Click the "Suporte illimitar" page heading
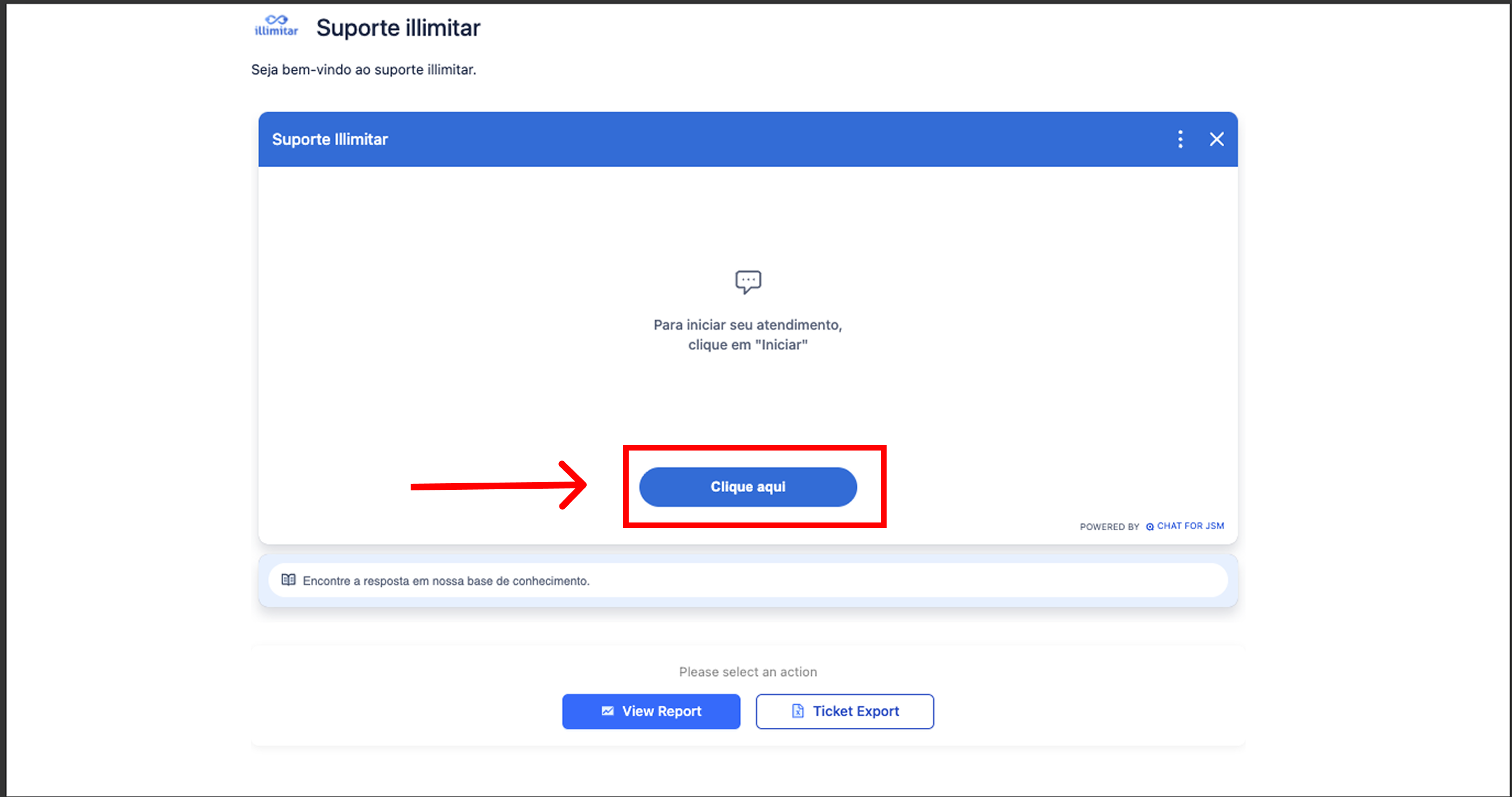This screenshot has height=797, width=1512. 398,28
